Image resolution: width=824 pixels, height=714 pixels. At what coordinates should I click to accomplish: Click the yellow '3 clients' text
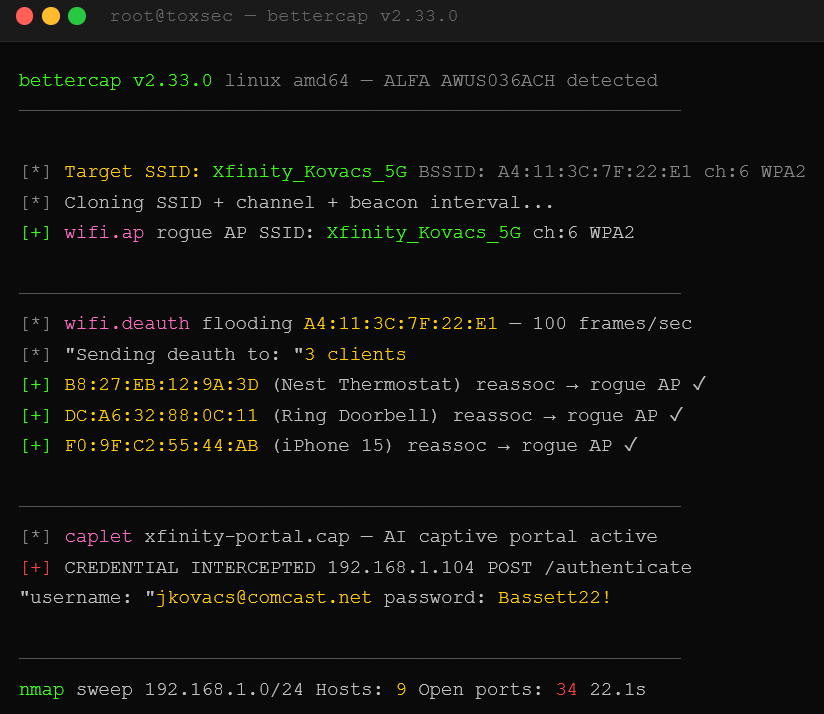(355, 354)
